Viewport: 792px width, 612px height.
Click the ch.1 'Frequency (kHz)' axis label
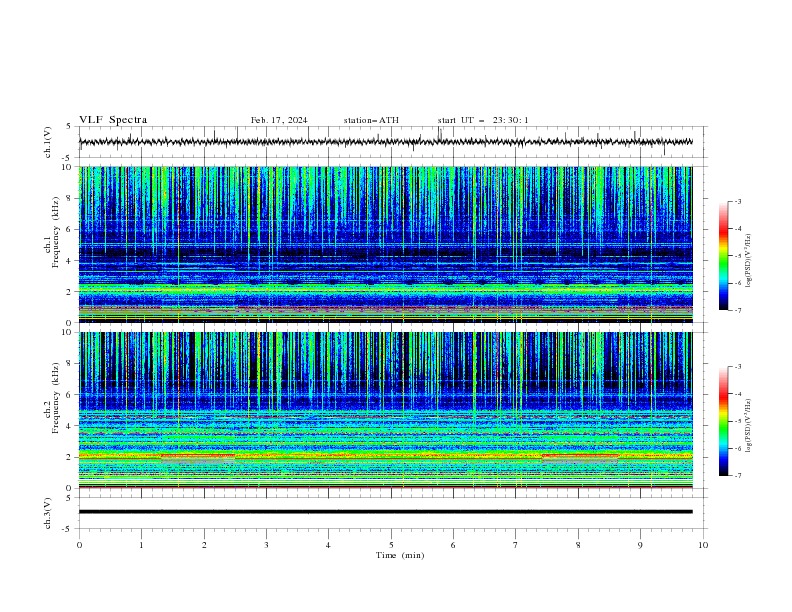[x=55, y=232]
